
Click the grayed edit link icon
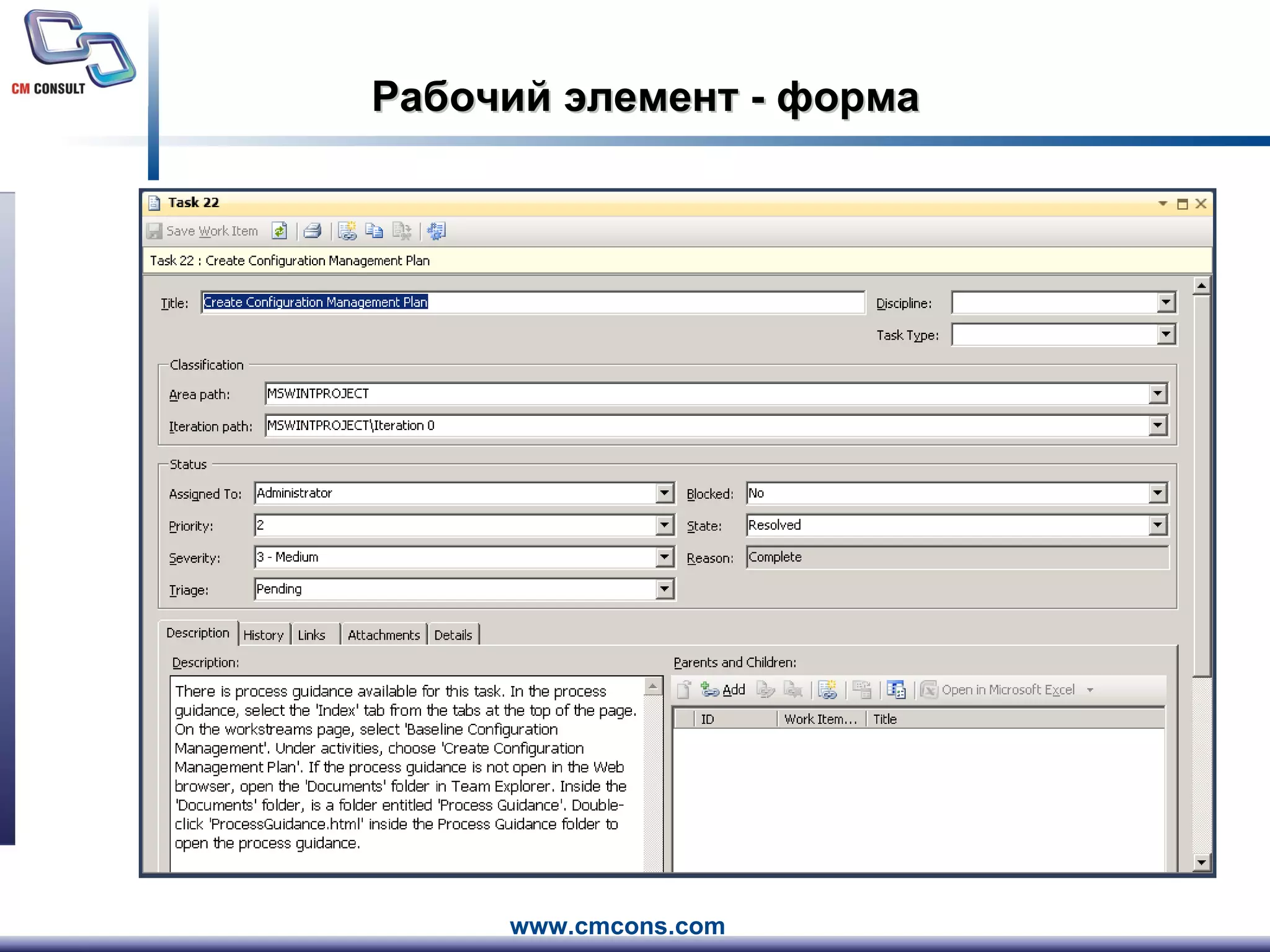click(x=766, y=690)
